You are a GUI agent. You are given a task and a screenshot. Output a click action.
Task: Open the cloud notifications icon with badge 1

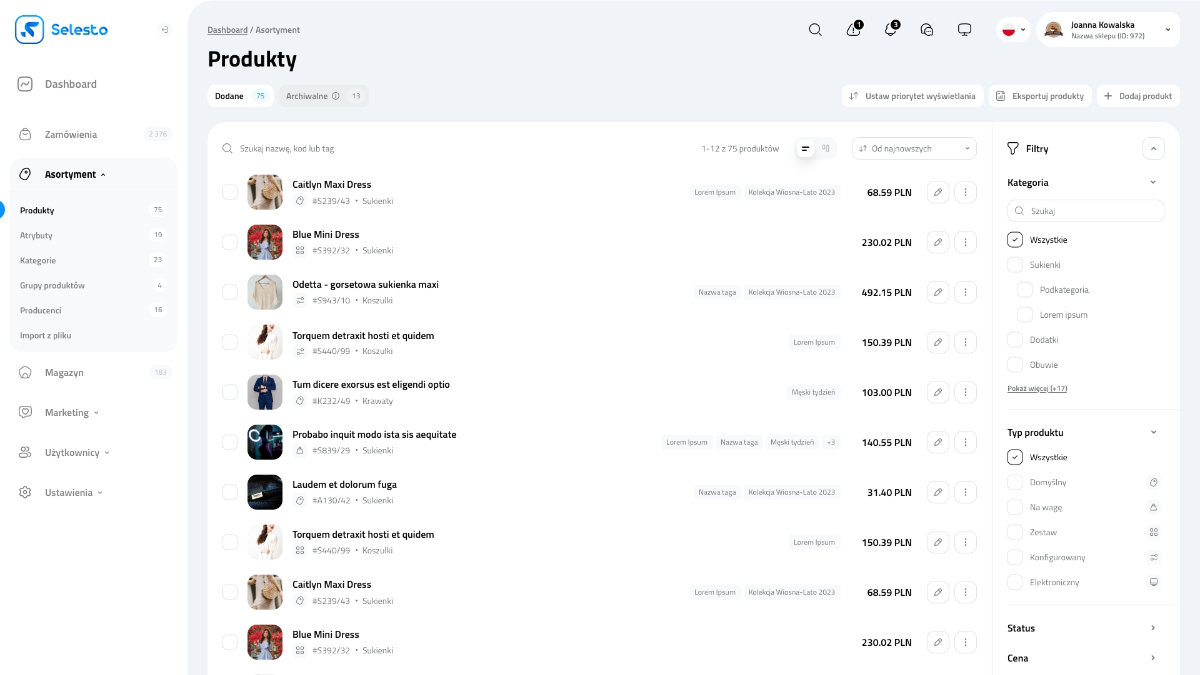click(x=853, y=30)
